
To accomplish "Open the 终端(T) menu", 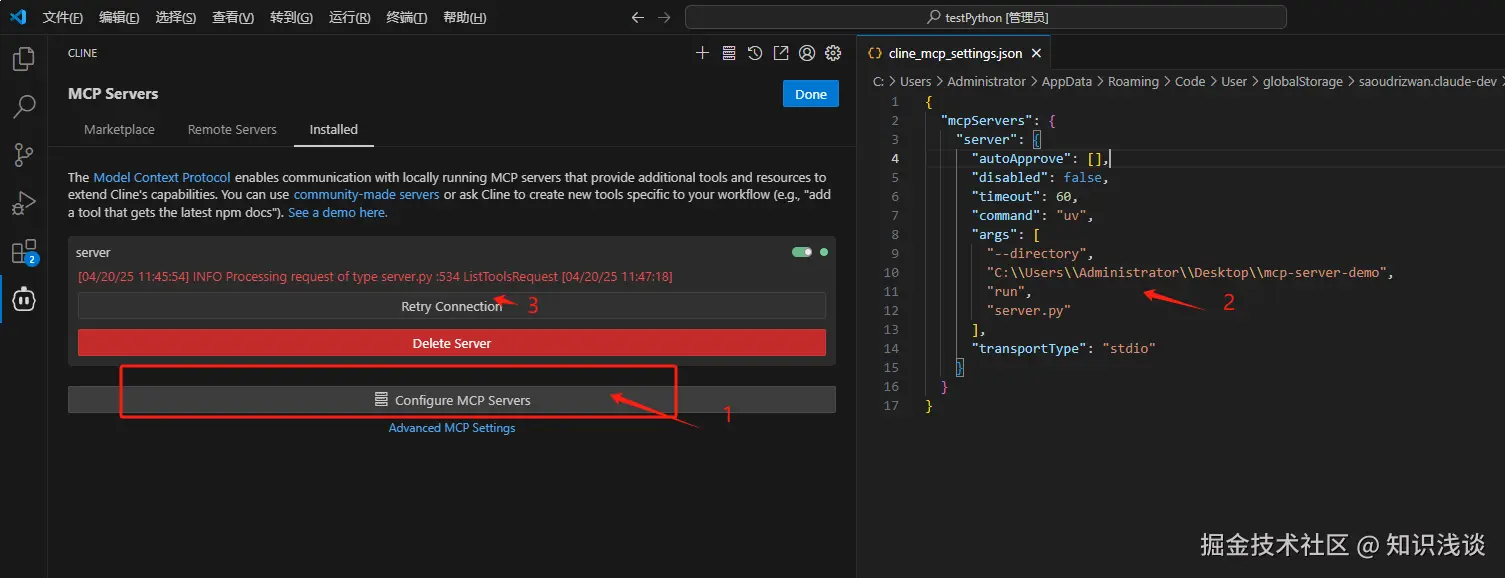I will tap(406, 18).
